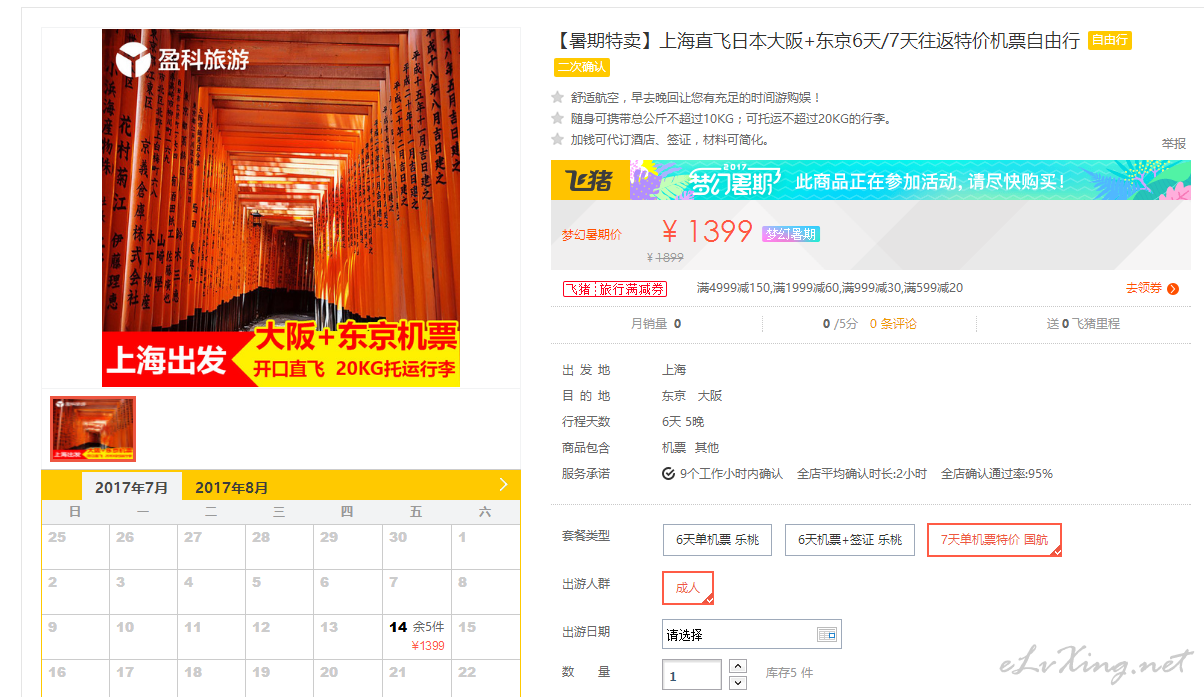Click the 自由行 tag next to the title

point(1110,41)
